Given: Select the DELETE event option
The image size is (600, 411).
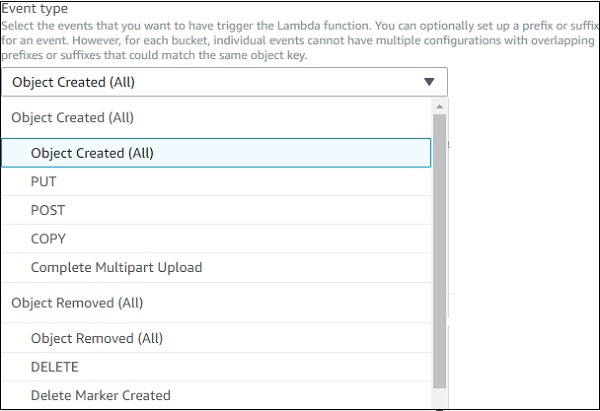Looking at the screenshot, I should point(55,367).
